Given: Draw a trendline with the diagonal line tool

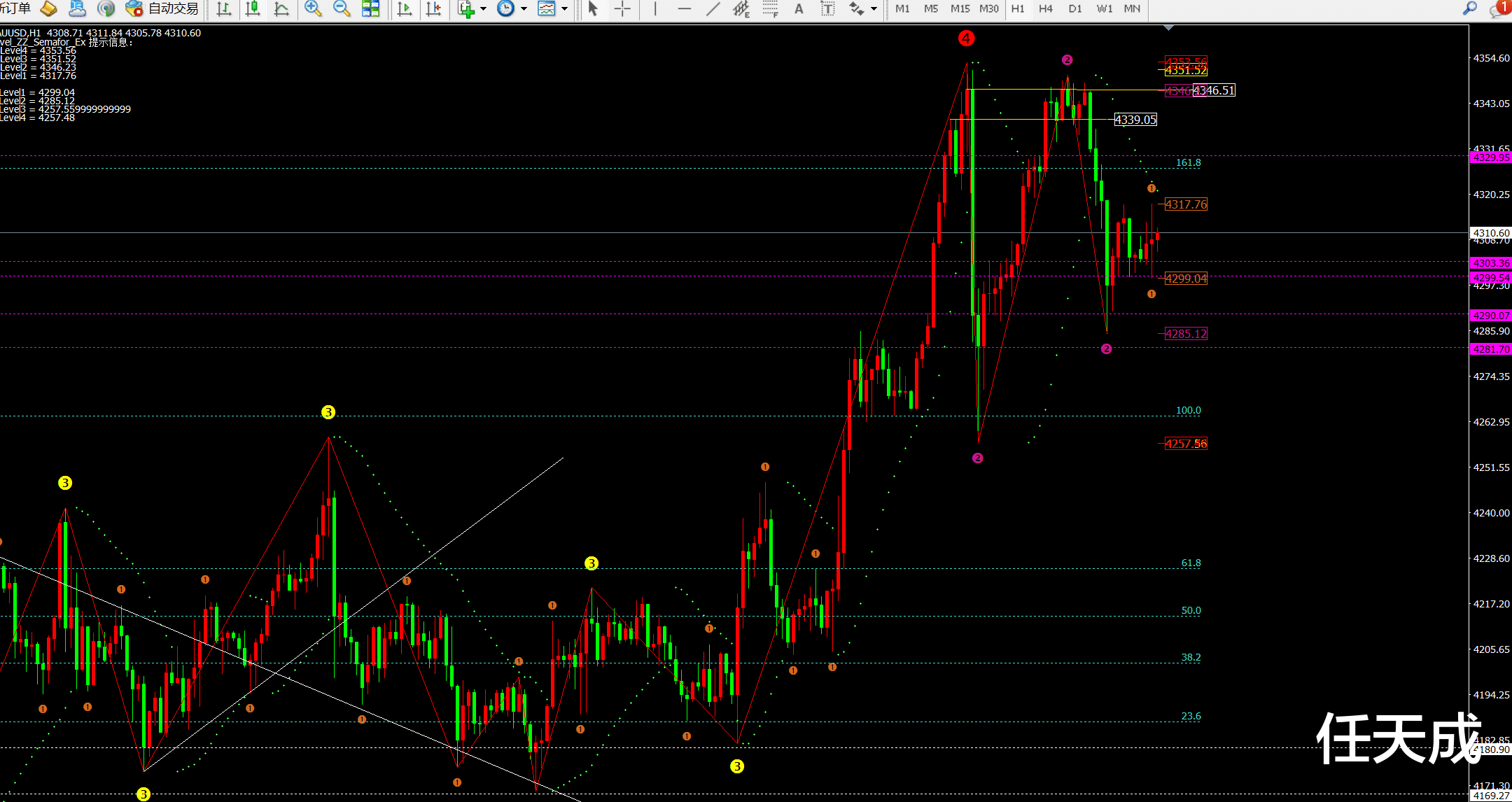Looking at the screenshot, I should coord(713,8).
